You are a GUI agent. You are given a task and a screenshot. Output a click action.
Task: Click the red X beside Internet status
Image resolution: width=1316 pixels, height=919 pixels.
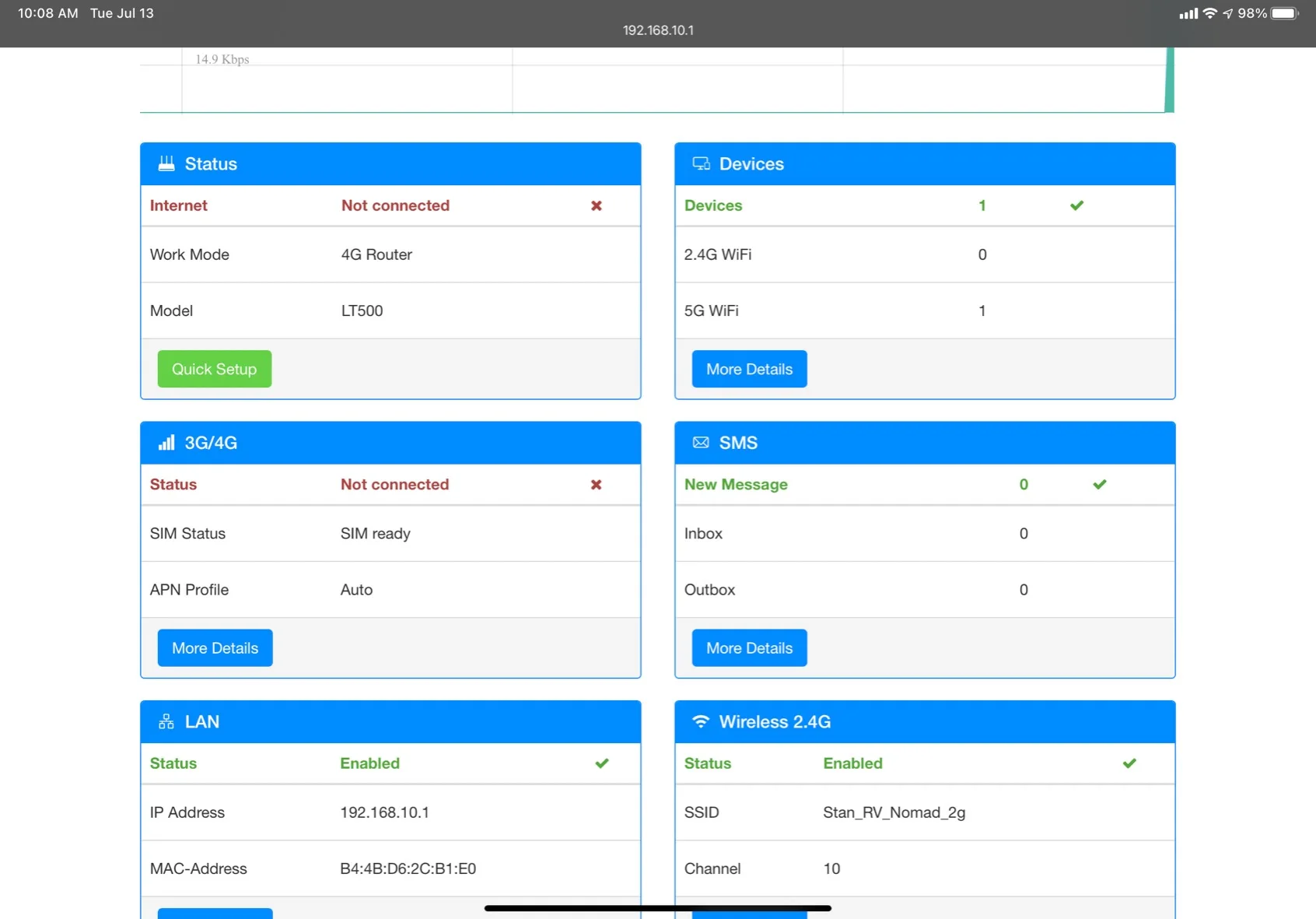[597, 205]
